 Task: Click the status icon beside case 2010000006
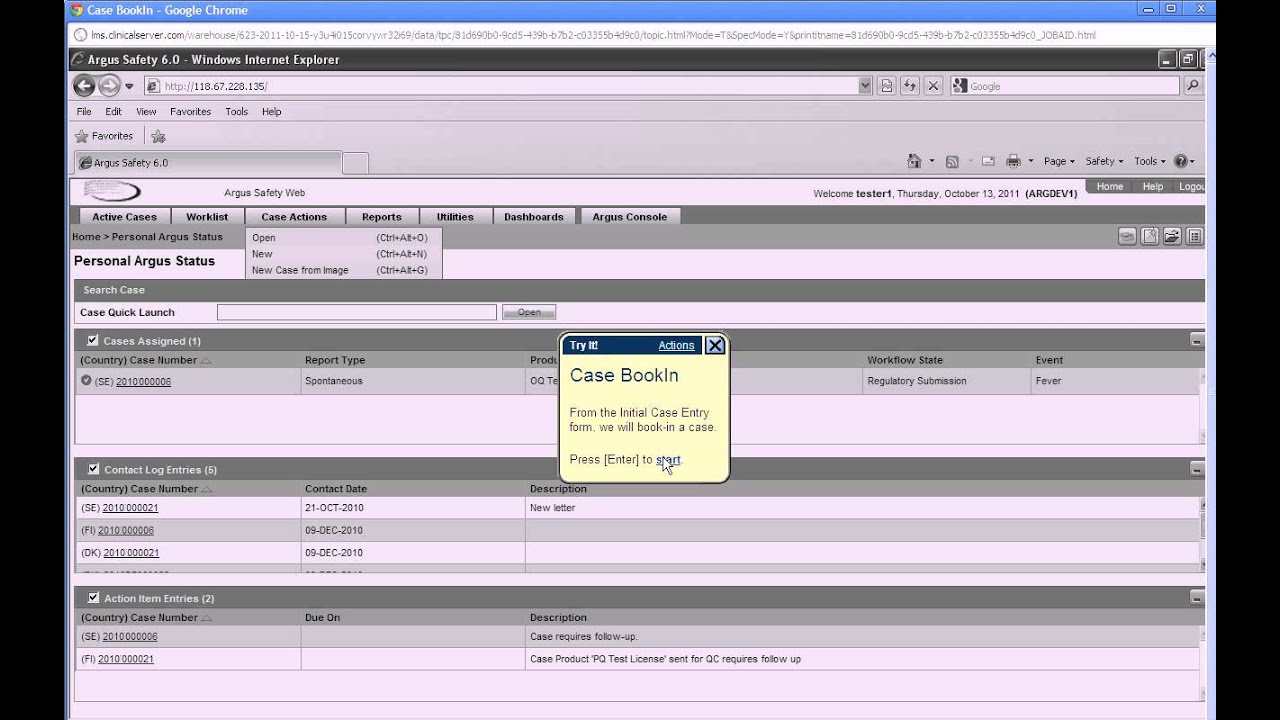(86, 380)
